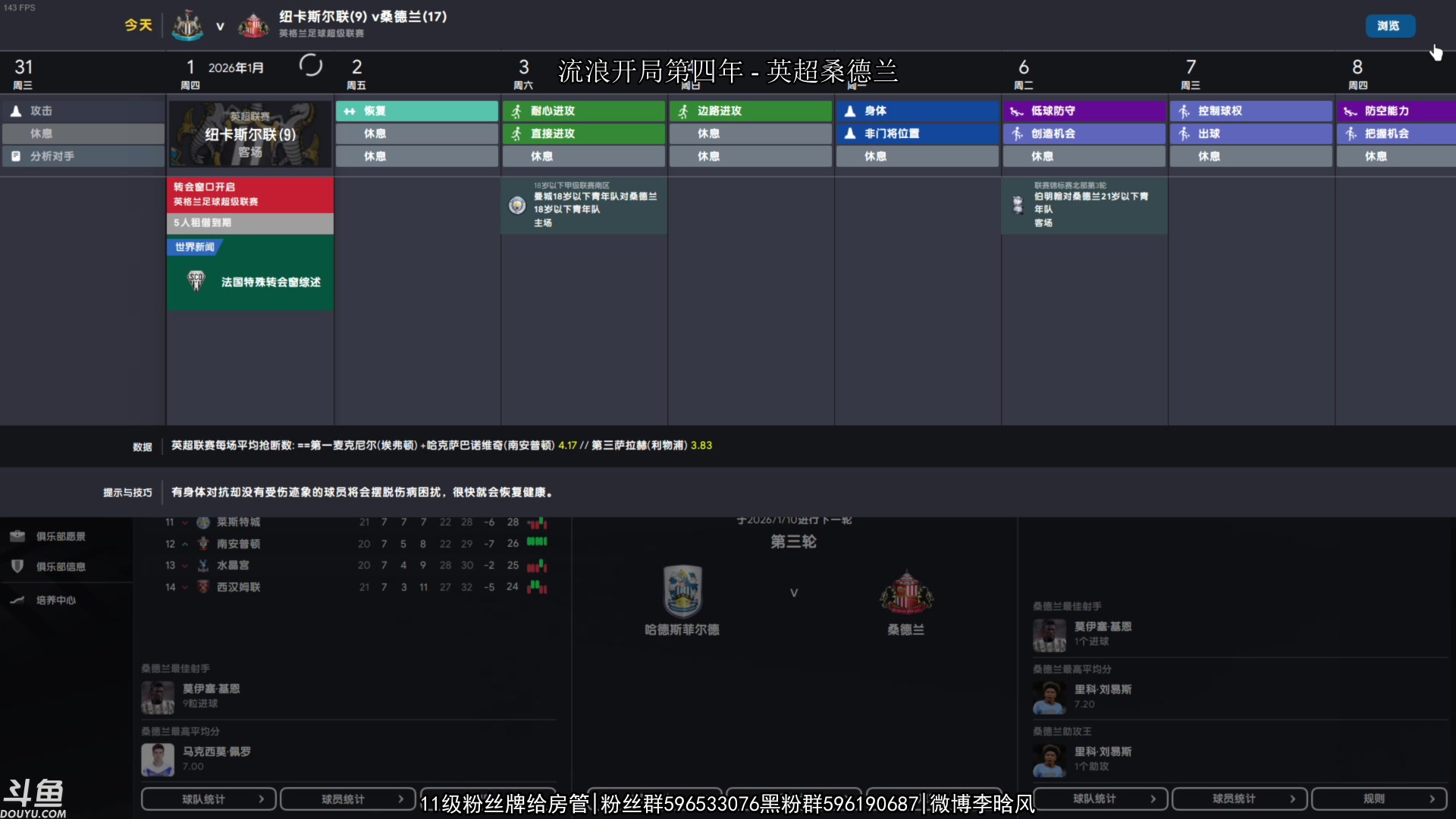Screen dimensions: 1456x819
Task: Click Manchester City badge in youth fixture
Action: 517,205
